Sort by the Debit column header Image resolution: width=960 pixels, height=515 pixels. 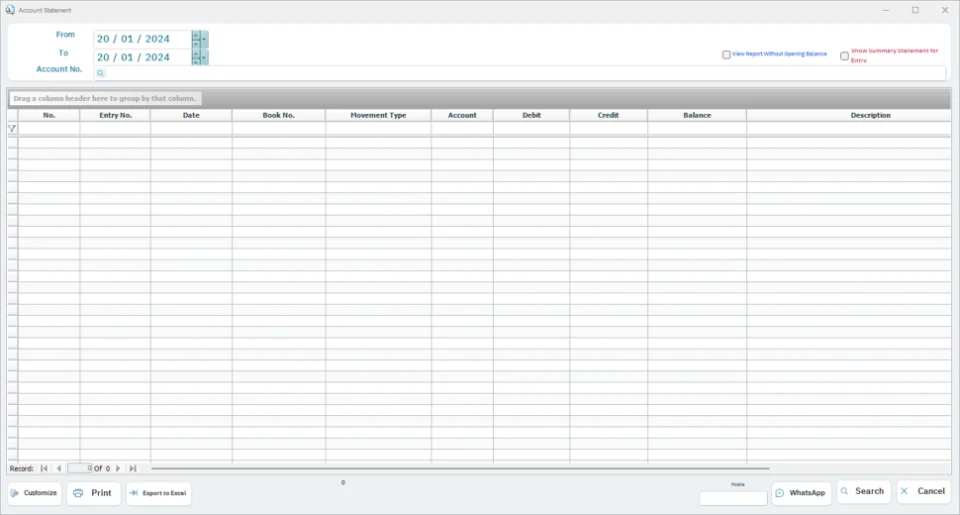click(x=531, y=115)
